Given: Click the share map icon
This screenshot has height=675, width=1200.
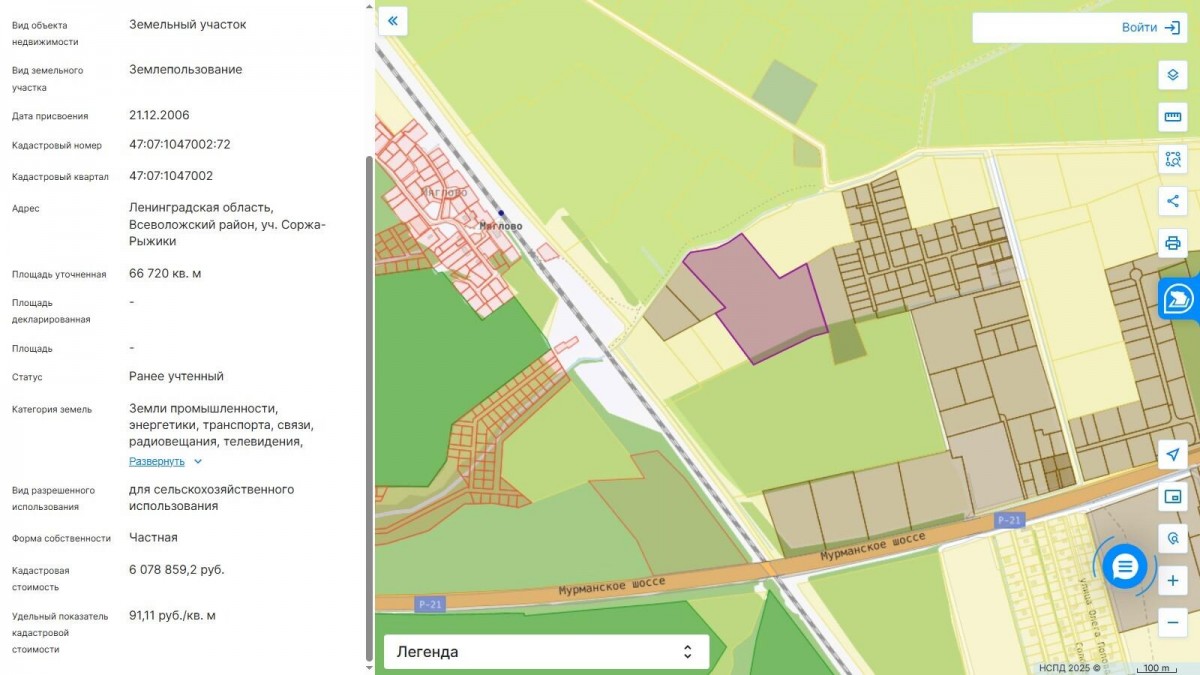Looking at the screenshot, I should (1173, 201).
